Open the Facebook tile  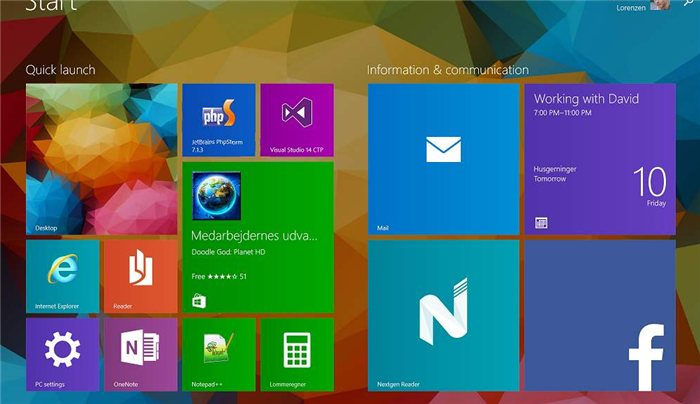coord(600,316)
